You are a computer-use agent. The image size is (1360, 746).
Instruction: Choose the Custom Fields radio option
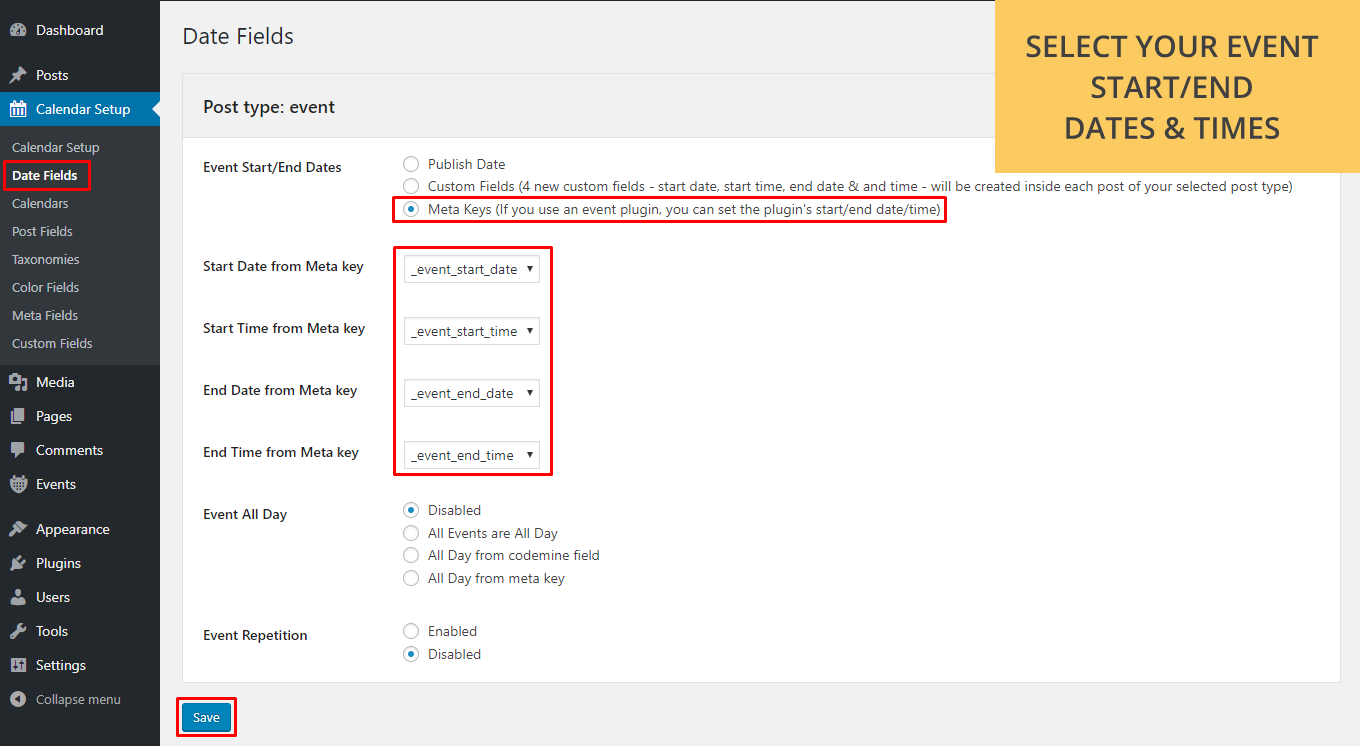tap(410, 186)
